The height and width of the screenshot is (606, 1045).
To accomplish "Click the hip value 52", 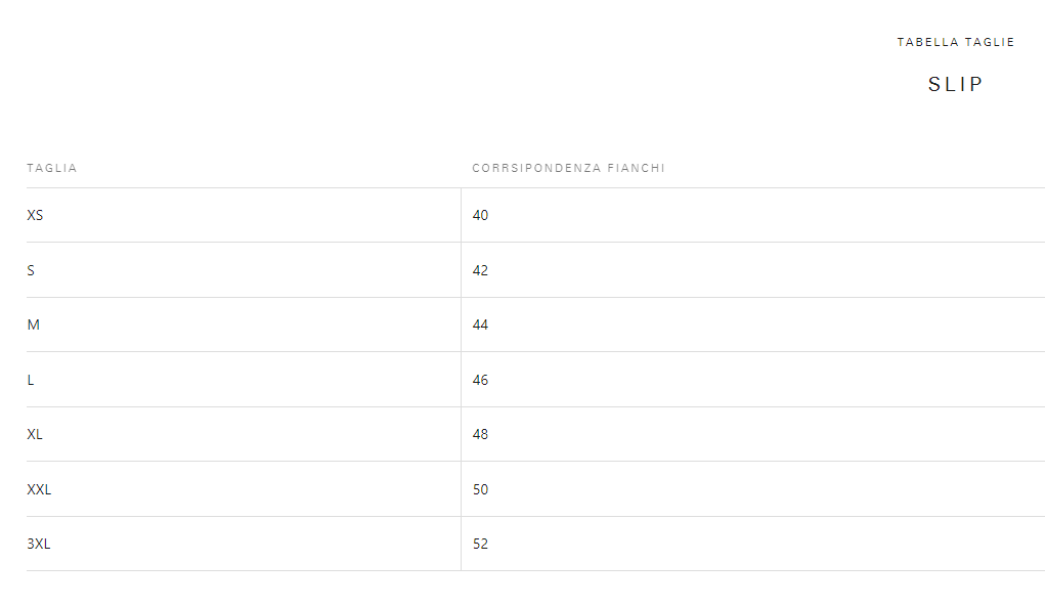I will [x=481, y=544].
